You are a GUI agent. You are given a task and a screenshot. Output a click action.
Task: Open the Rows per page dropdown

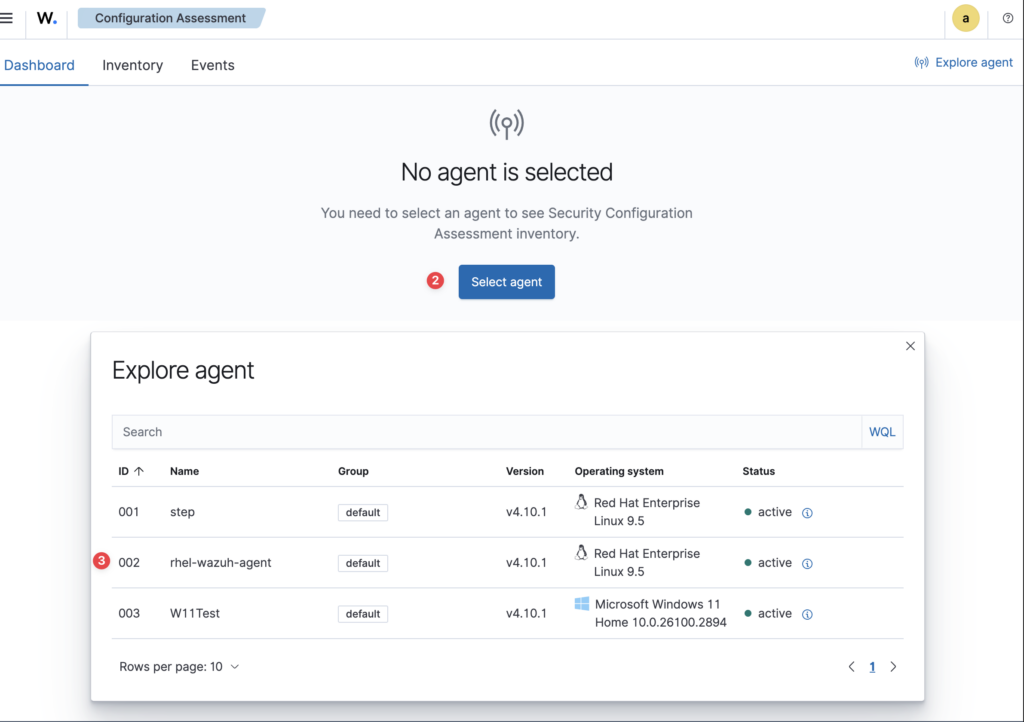coord(179,667)
